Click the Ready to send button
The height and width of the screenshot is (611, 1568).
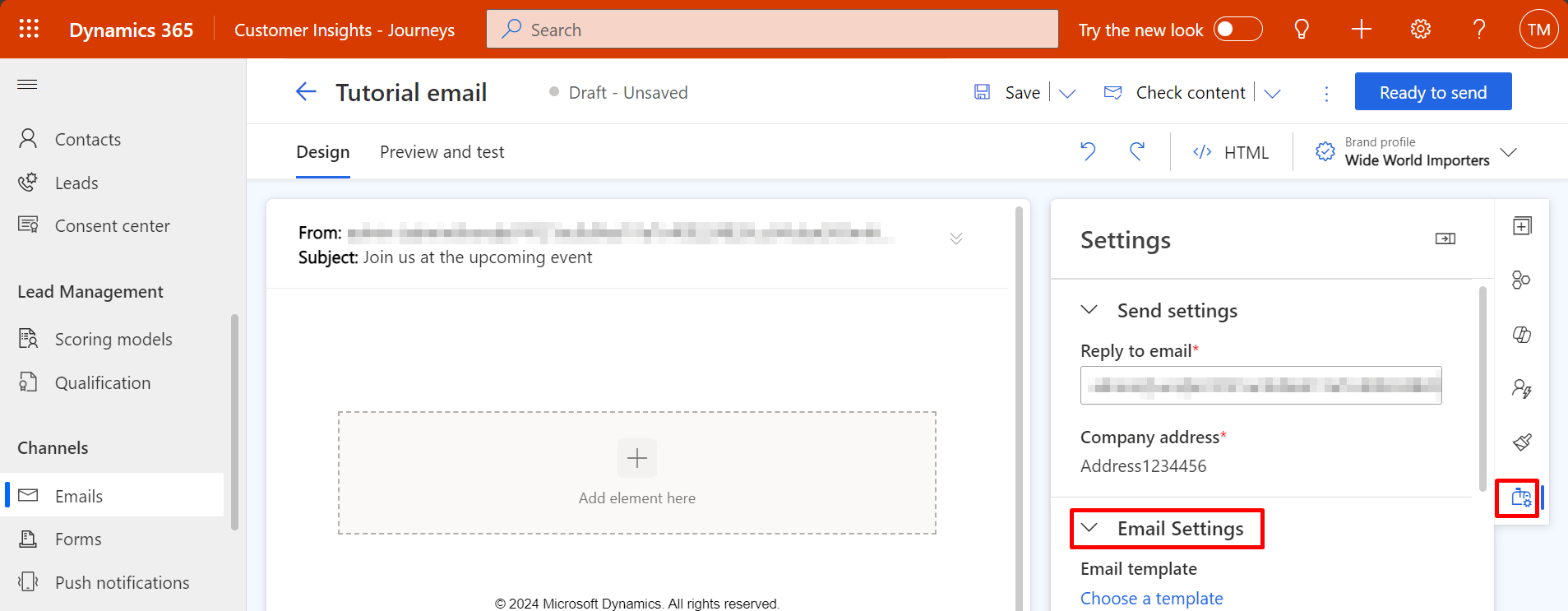(x=1433, y=92)
